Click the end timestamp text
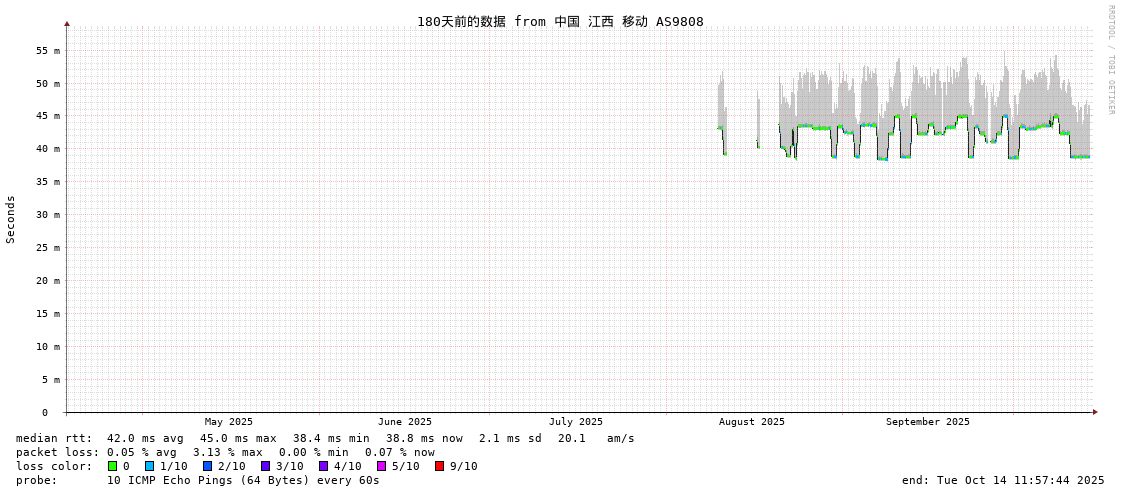This screenshot has width=1121, height=494. (1003, 480)
